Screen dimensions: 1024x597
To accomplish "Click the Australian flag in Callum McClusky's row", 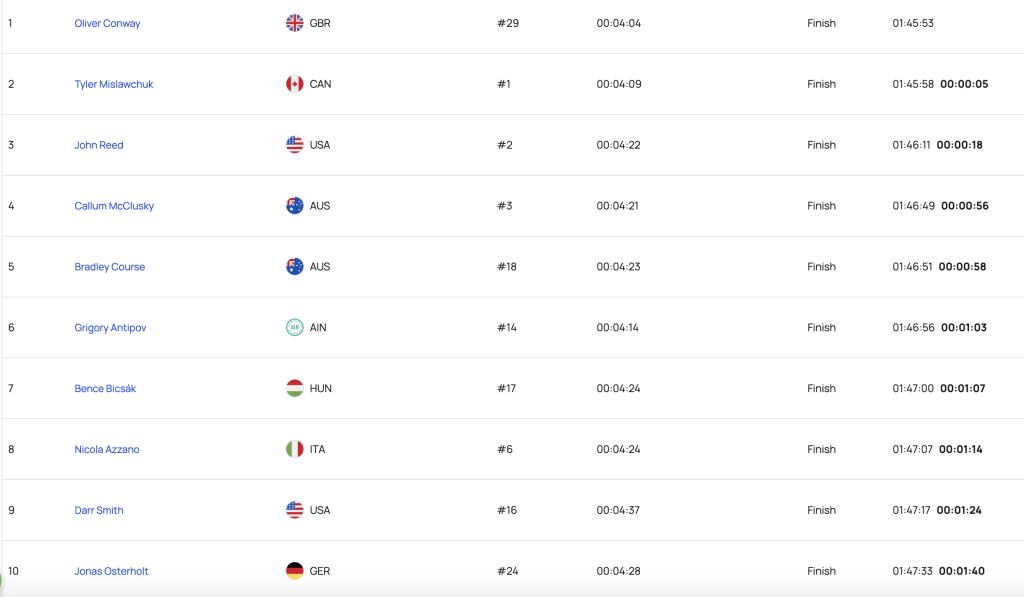I will pyautogui.click(x=295, y=205).
